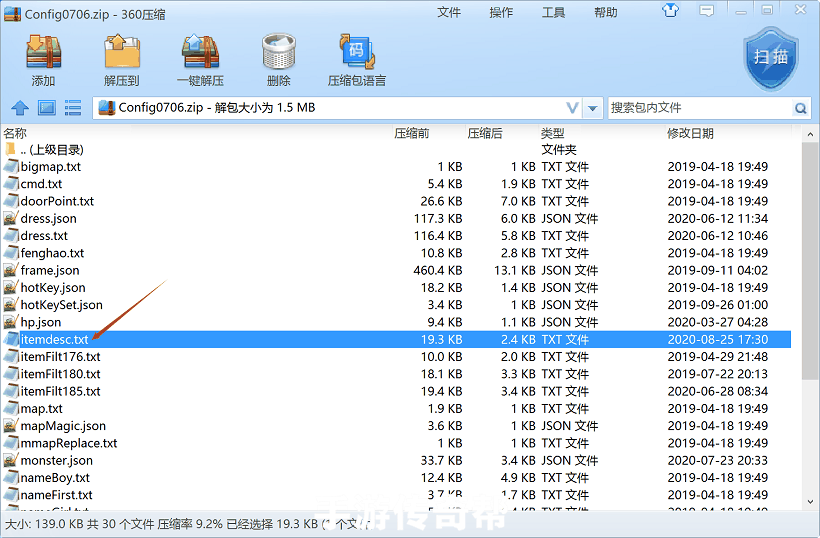Open the 工具 menu
This screenshot has width=820, height=538.
[553, 13]
